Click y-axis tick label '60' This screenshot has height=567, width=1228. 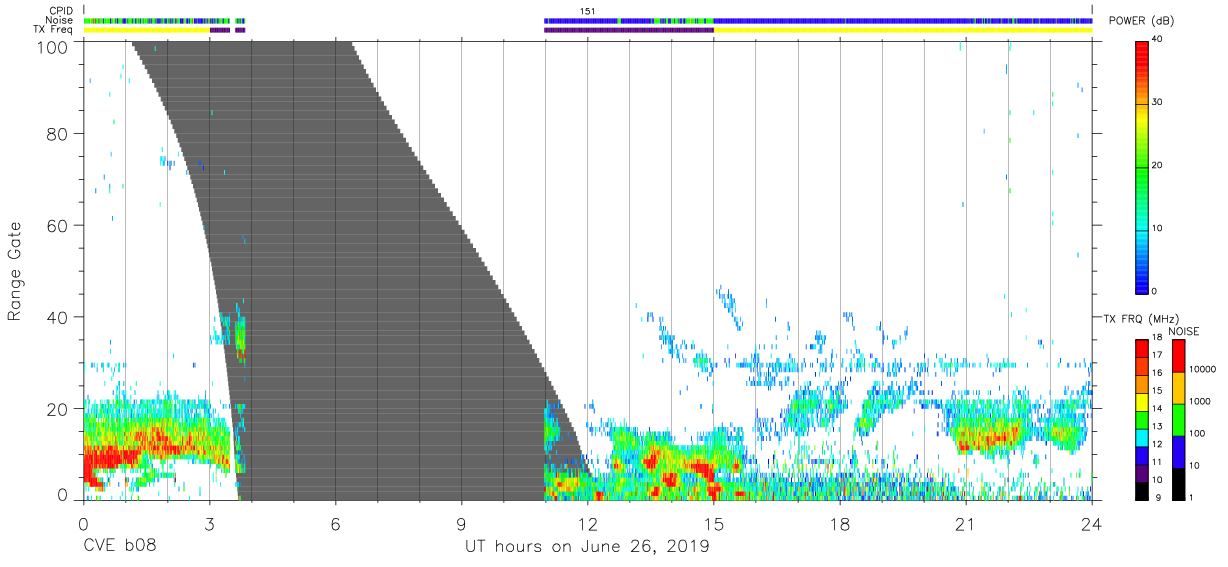[58, 225]
